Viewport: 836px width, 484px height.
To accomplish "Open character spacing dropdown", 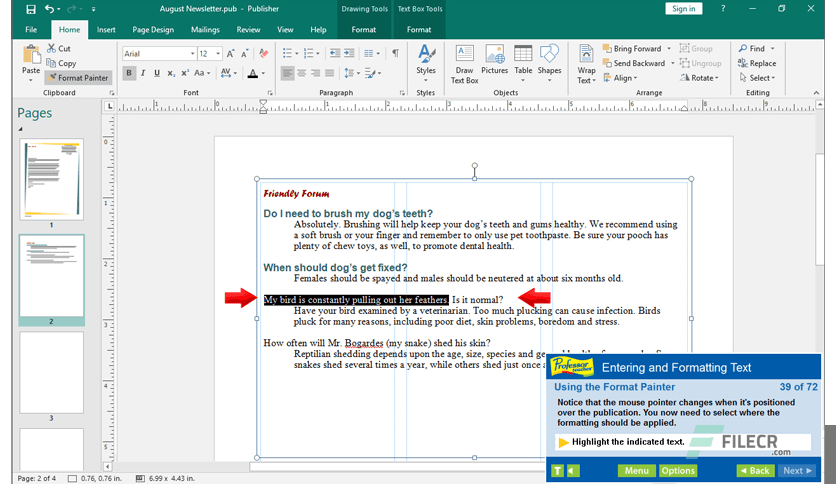I will coord(228,73).
